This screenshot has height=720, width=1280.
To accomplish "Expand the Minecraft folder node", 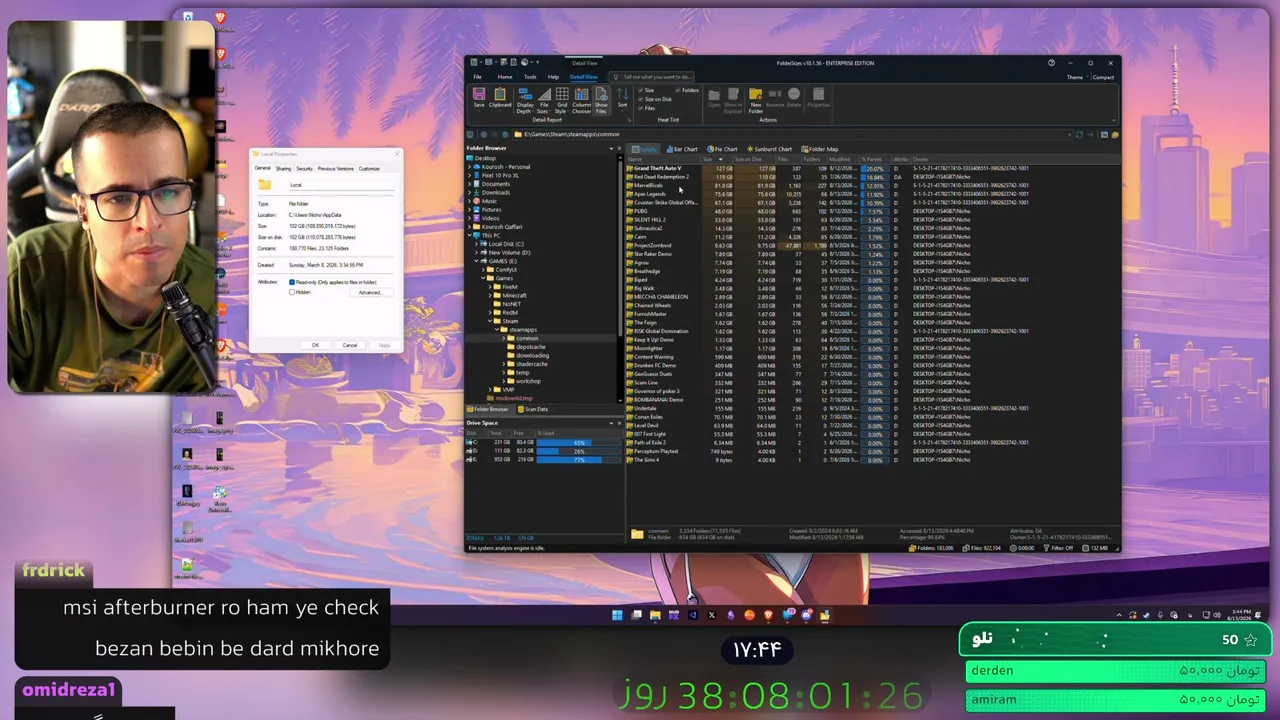I will (x=490, y=296).
